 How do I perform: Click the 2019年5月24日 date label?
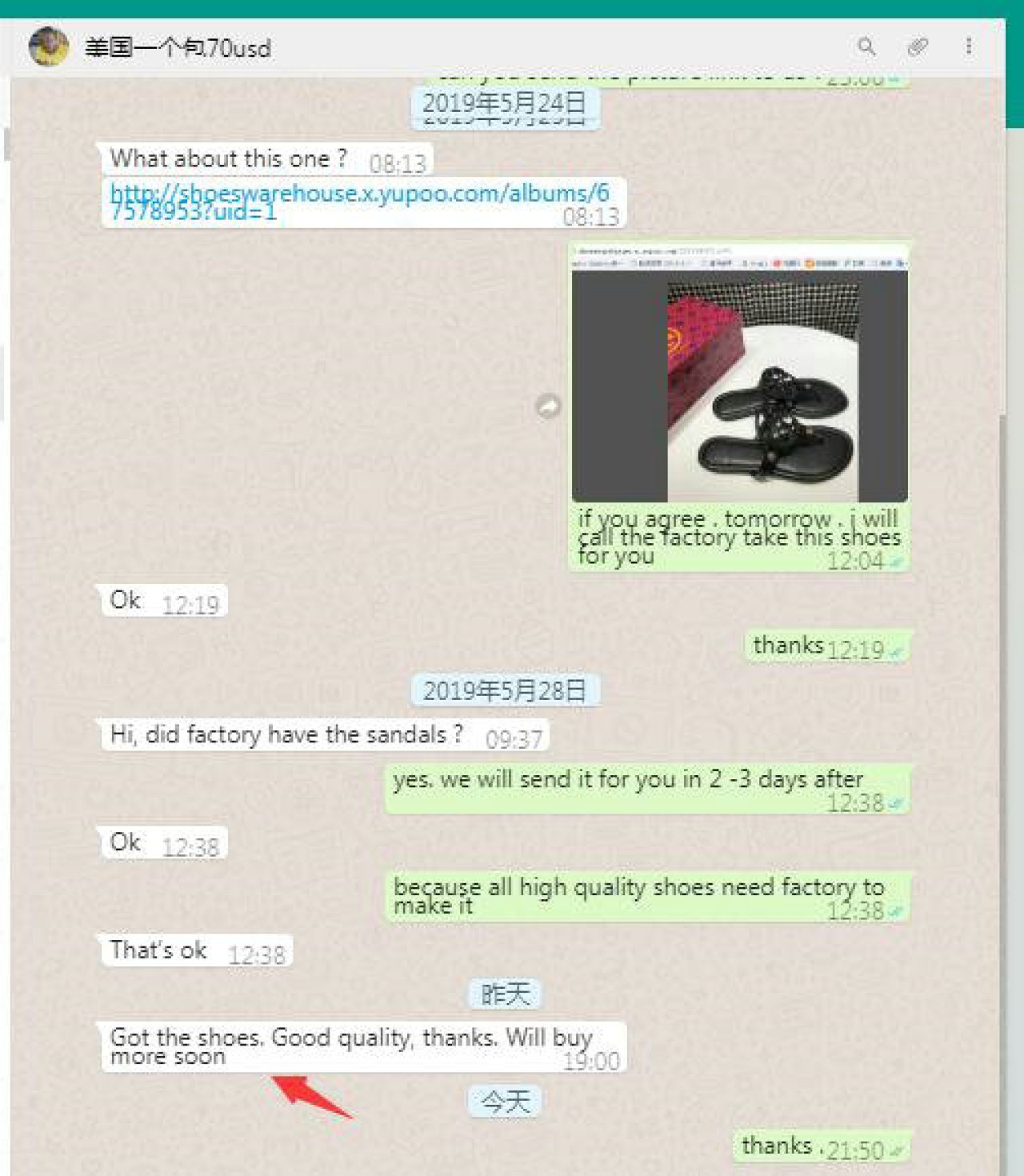[505, 104]
